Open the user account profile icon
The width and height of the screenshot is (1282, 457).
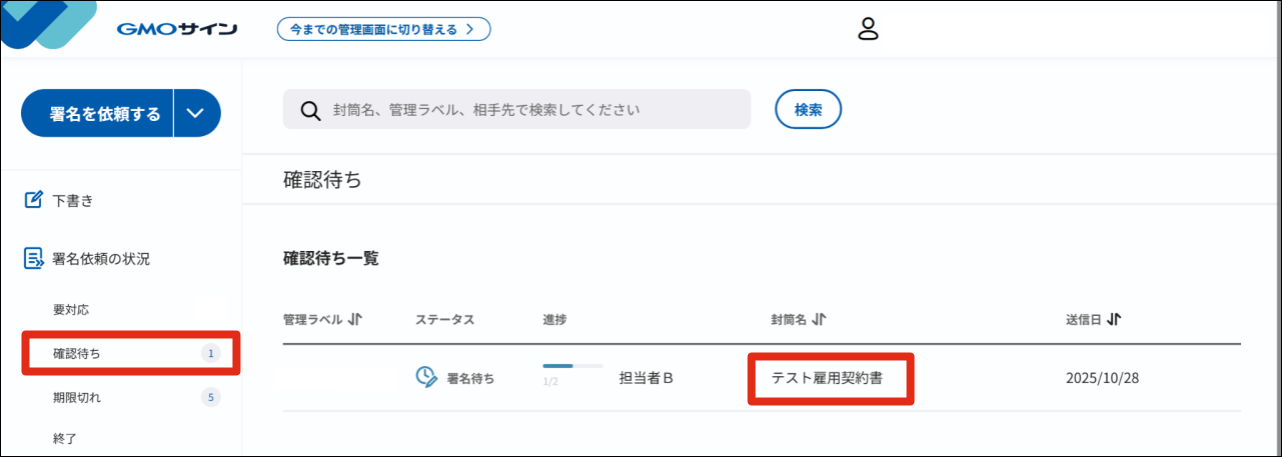(868, 29)
